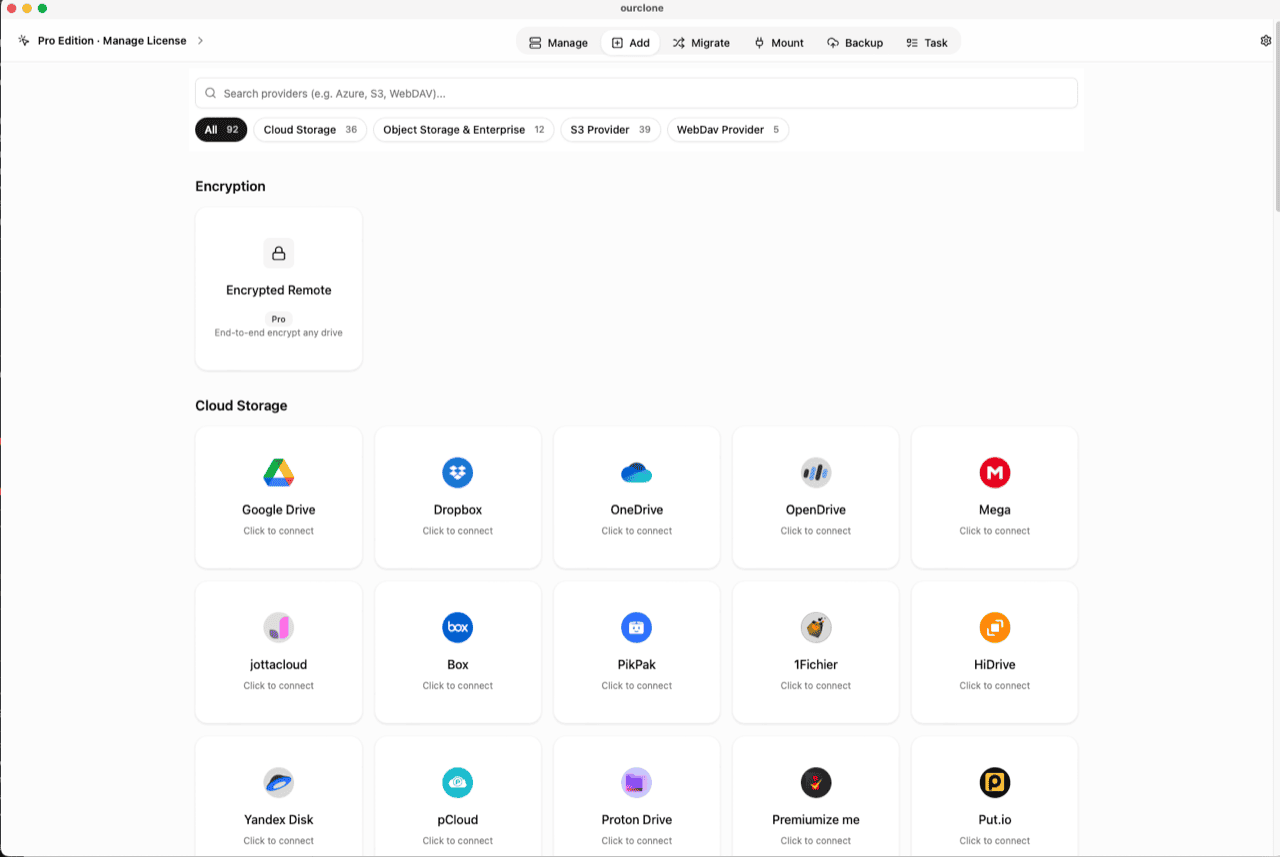Click the 'Proton Drive' label

tap(637, 820)
